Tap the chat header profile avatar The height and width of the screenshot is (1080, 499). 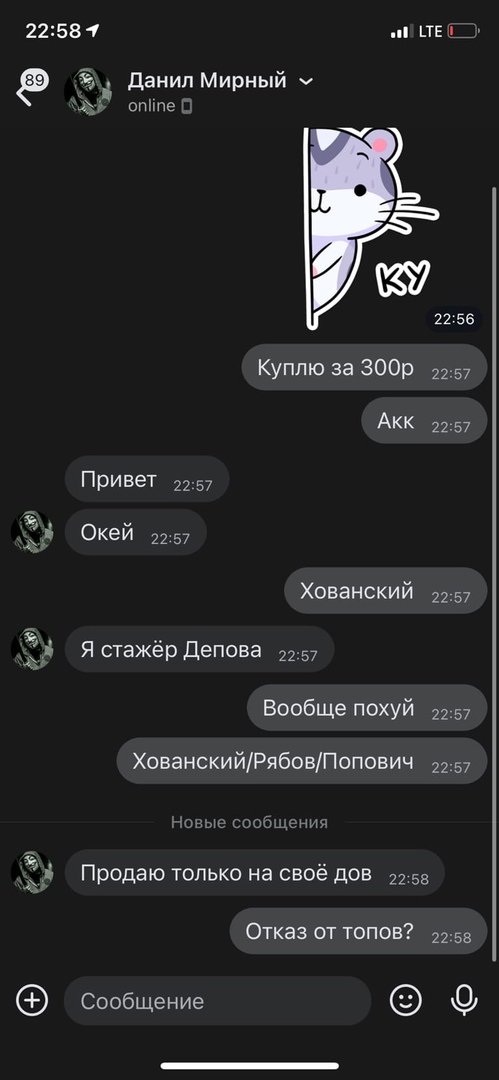[88, 92]
